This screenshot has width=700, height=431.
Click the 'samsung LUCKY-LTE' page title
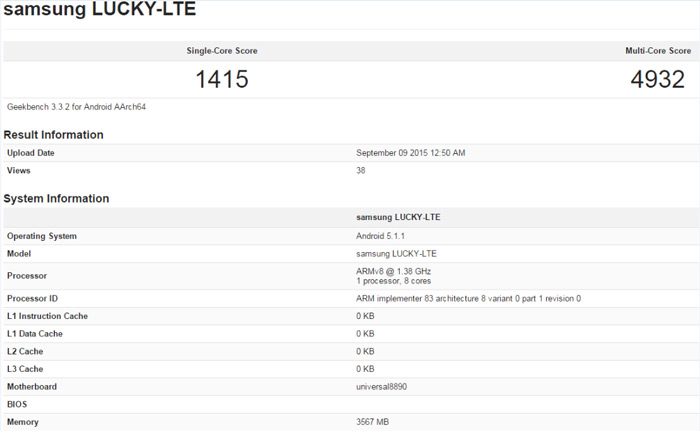[x=100, y=9]
